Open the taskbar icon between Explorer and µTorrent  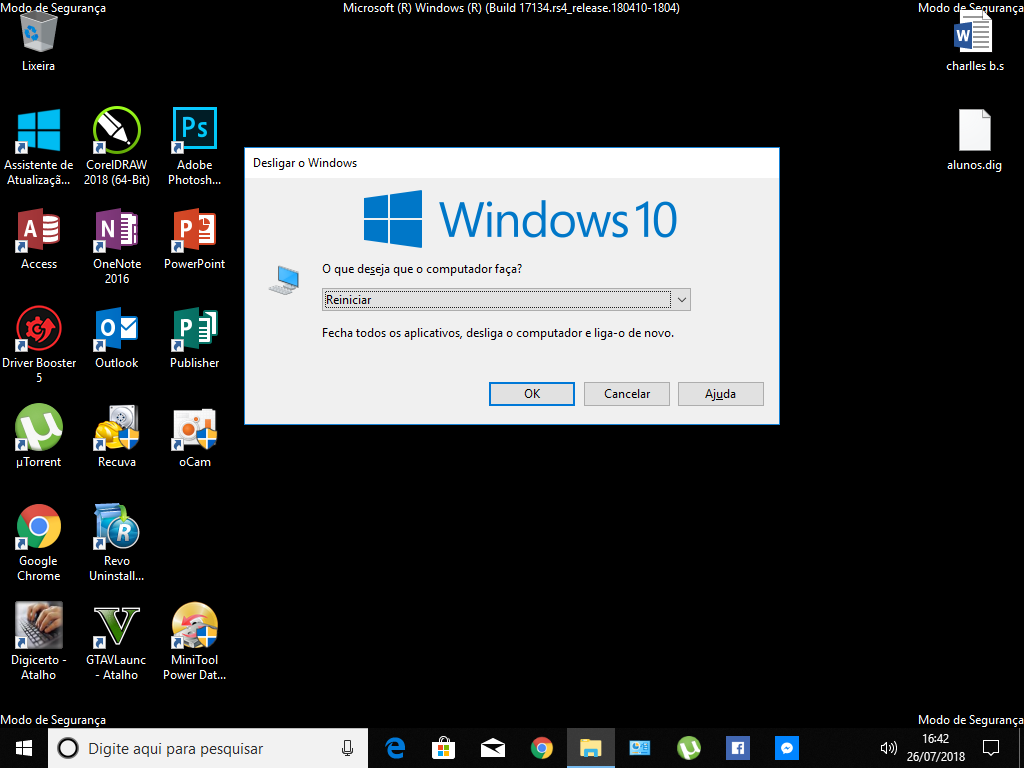pos(639,748)
